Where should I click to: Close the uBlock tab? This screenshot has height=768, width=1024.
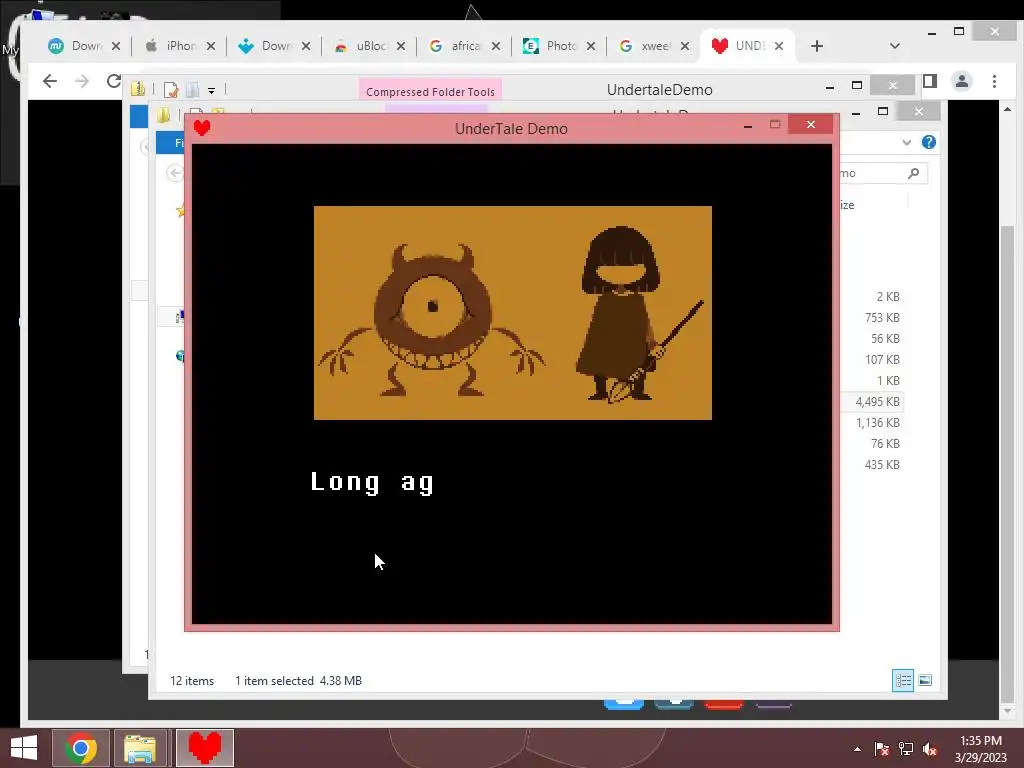click(400, 46)
